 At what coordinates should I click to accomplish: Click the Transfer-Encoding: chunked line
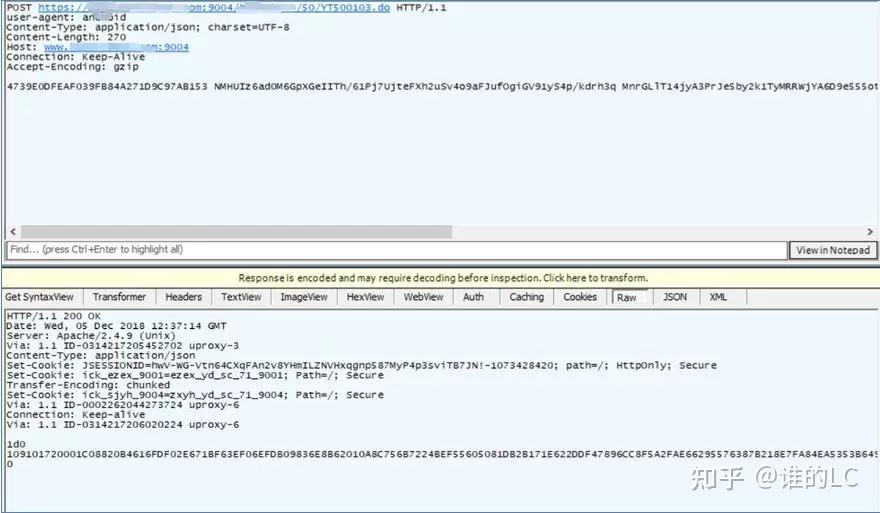coord(88,385)
